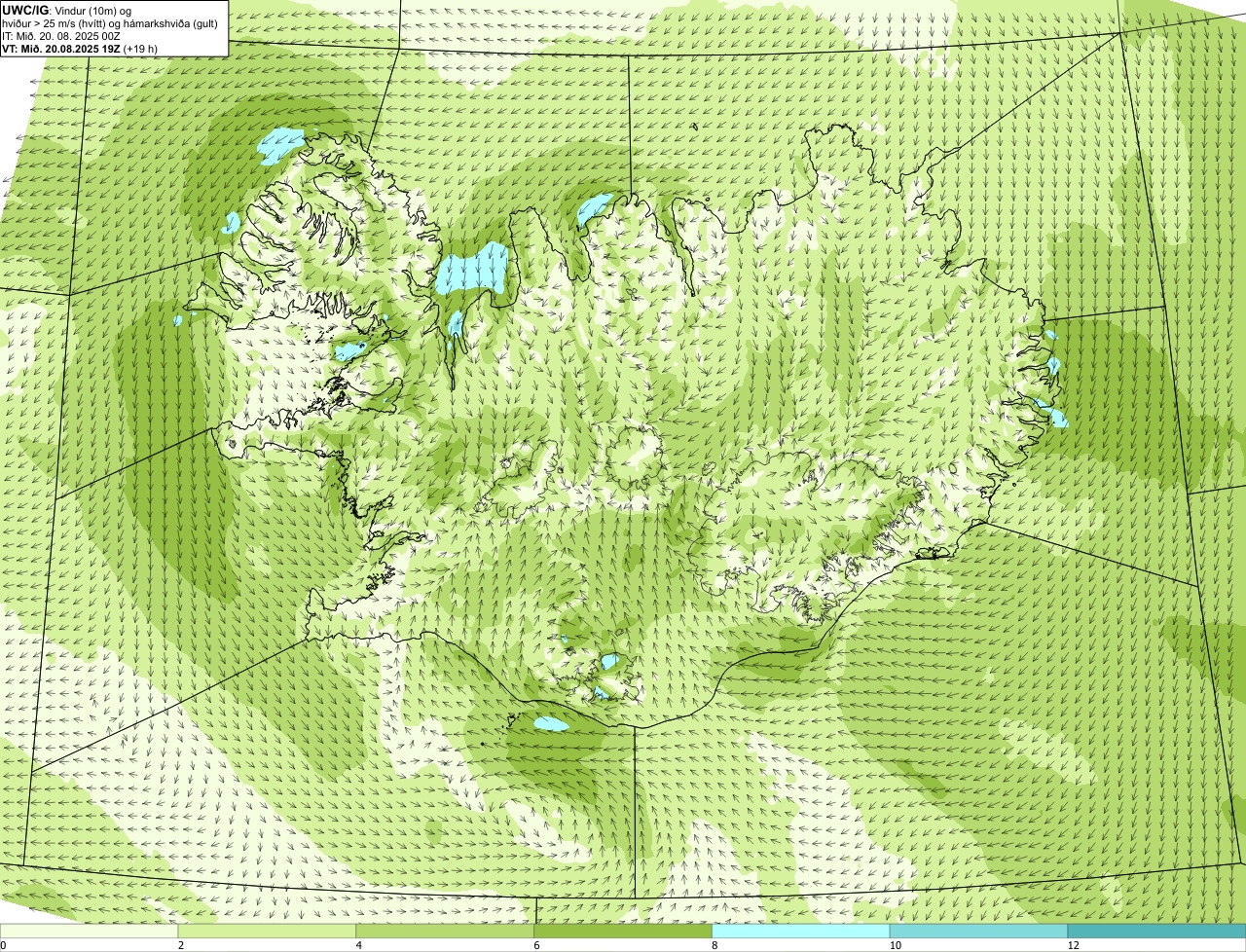Select the teal above-12 m/s scale segment
This screenshot has width=1246, height=952.
[1156, 932]
